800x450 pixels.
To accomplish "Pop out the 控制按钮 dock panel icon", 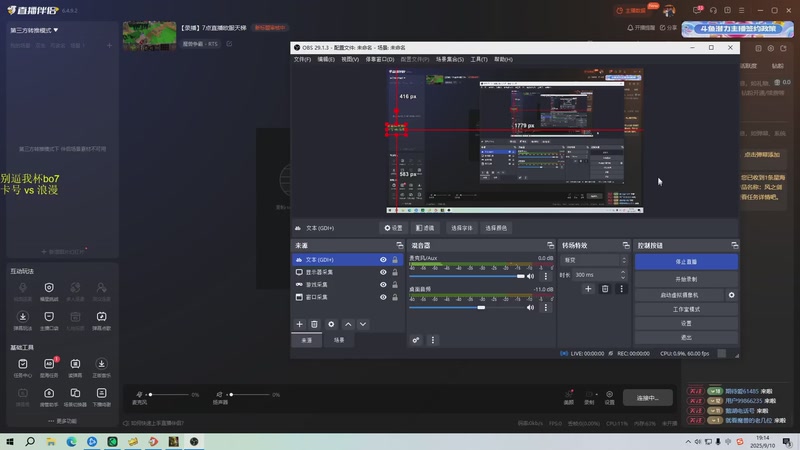I will tap(734, 245).
